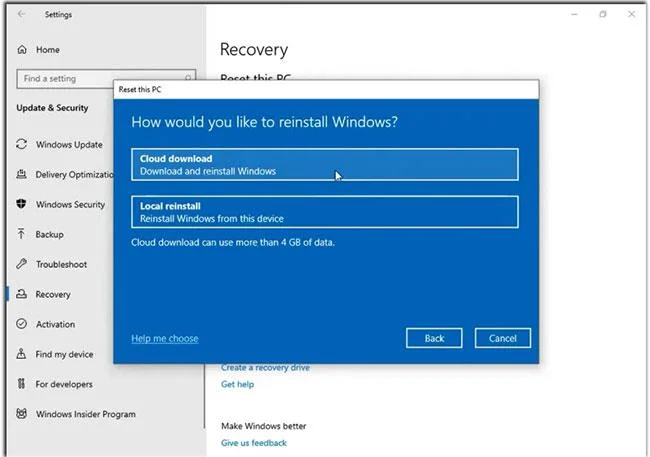
Task: Click the 'How would you like to reinstall Windows?' heading
Action: click(x=264, y=122)
